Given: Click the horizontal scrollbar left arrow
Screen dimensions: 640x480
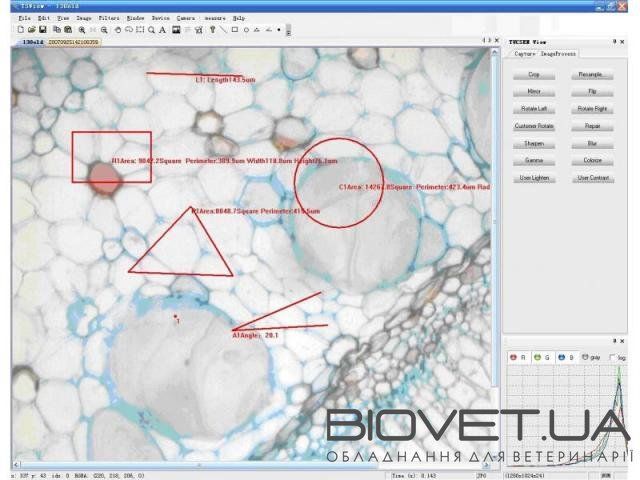Looking at the screenshot, I should click(x=16, y=464).
